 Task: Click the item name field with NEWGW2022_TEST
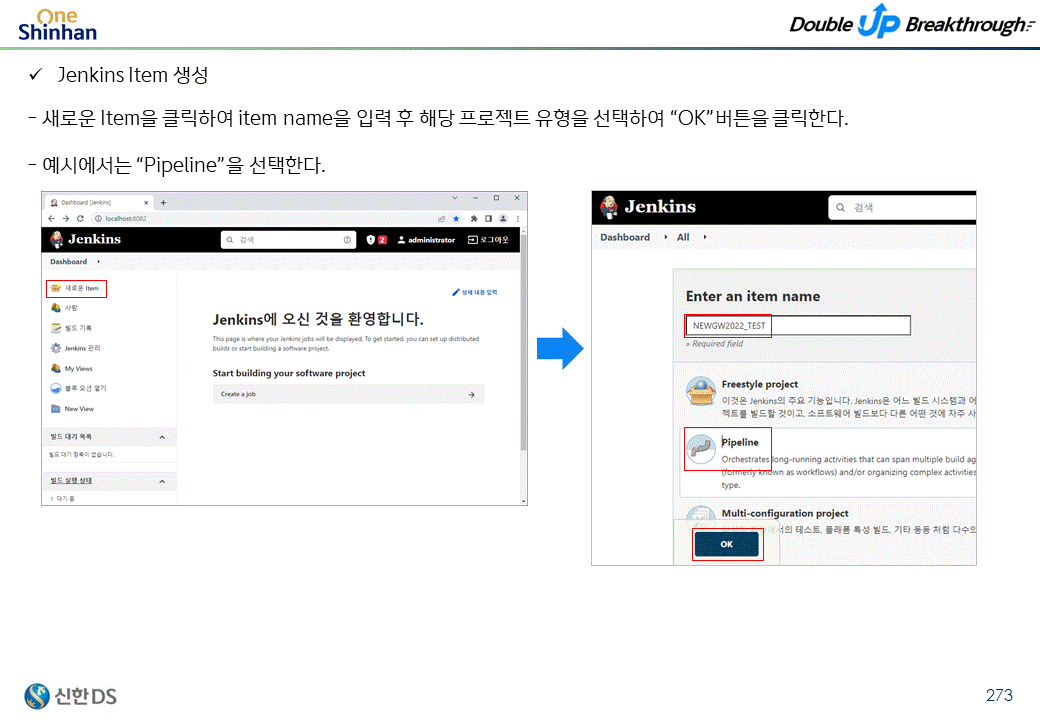pyautogui.click(x=798, y=326)
